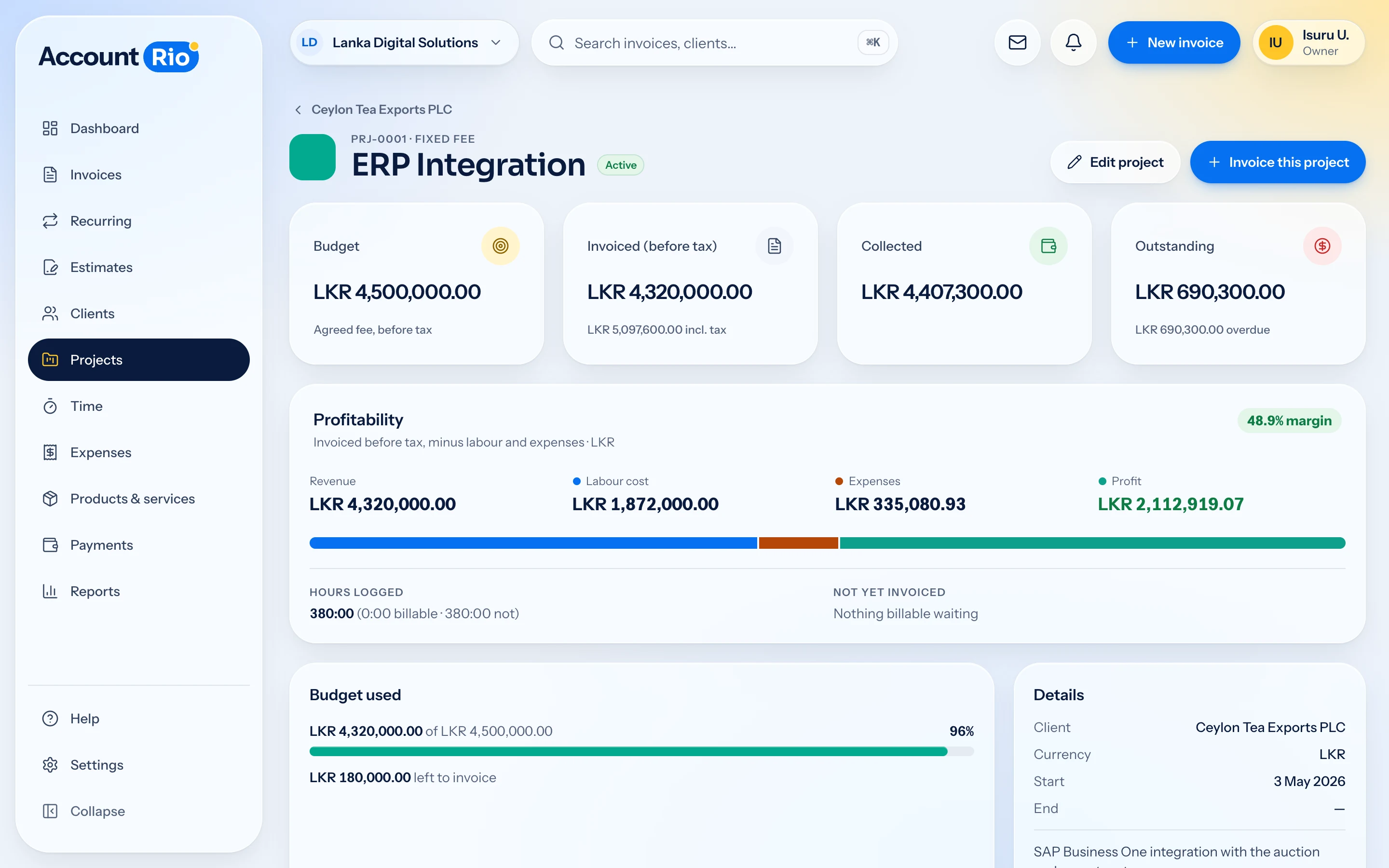1389x868 pixels.
Task: Click the Active status badge
Action: coord(620,165)
